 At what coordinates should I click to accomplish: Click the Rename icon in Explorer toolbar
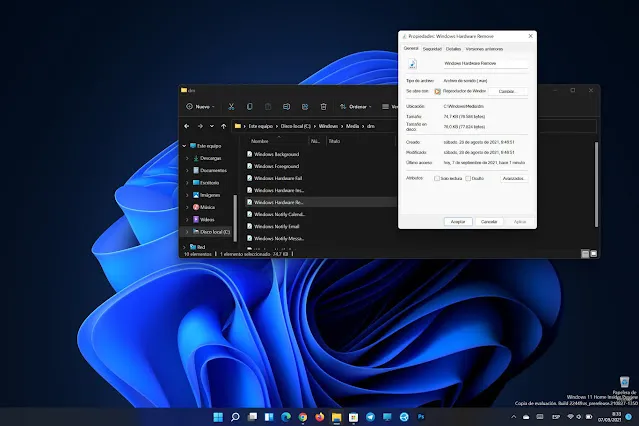pyautogui.click(x=286, y=107)
